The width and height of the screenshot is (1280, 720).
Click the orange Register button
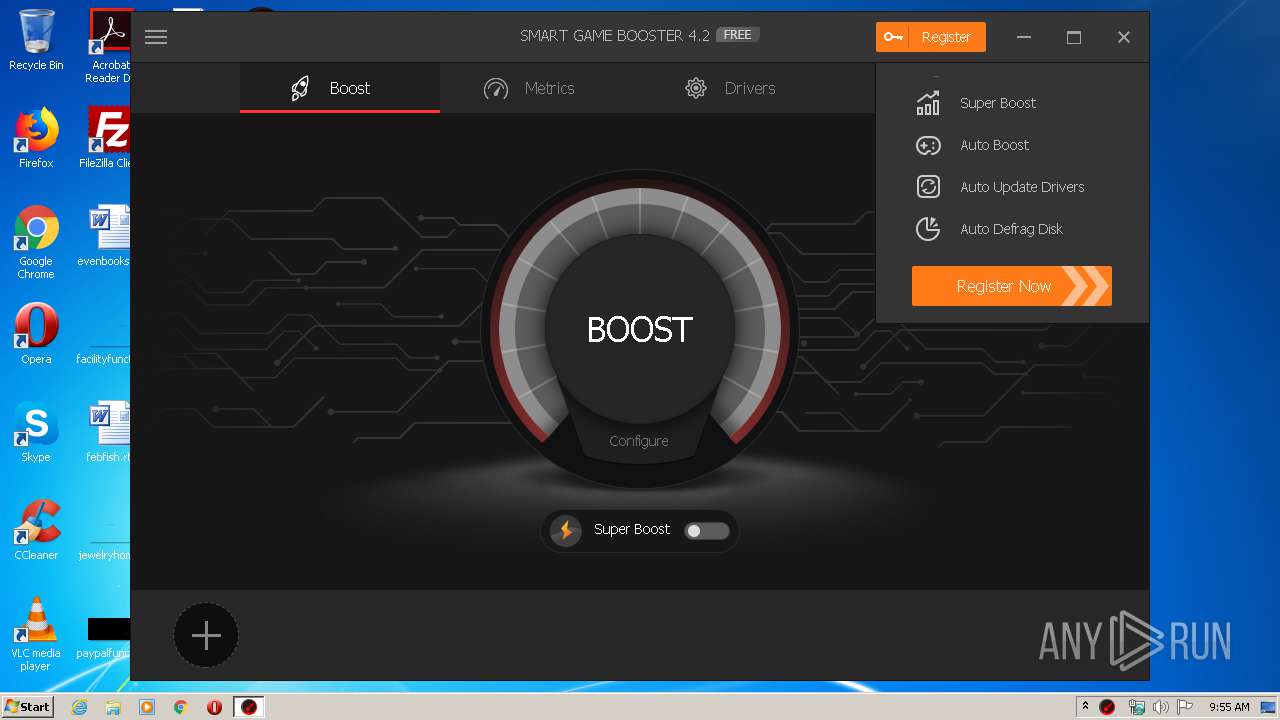tap(931, 37)
